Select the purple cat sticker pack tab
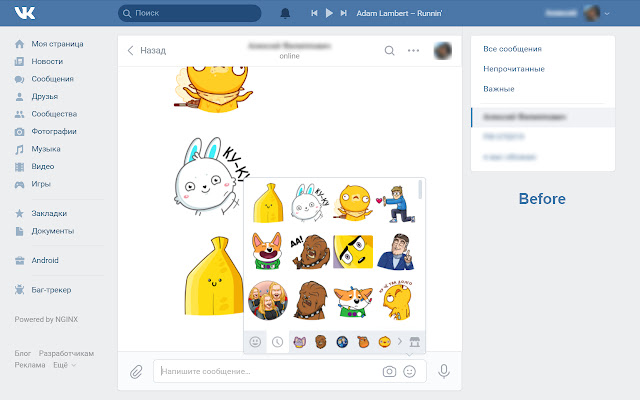 [x=300, y=342]
